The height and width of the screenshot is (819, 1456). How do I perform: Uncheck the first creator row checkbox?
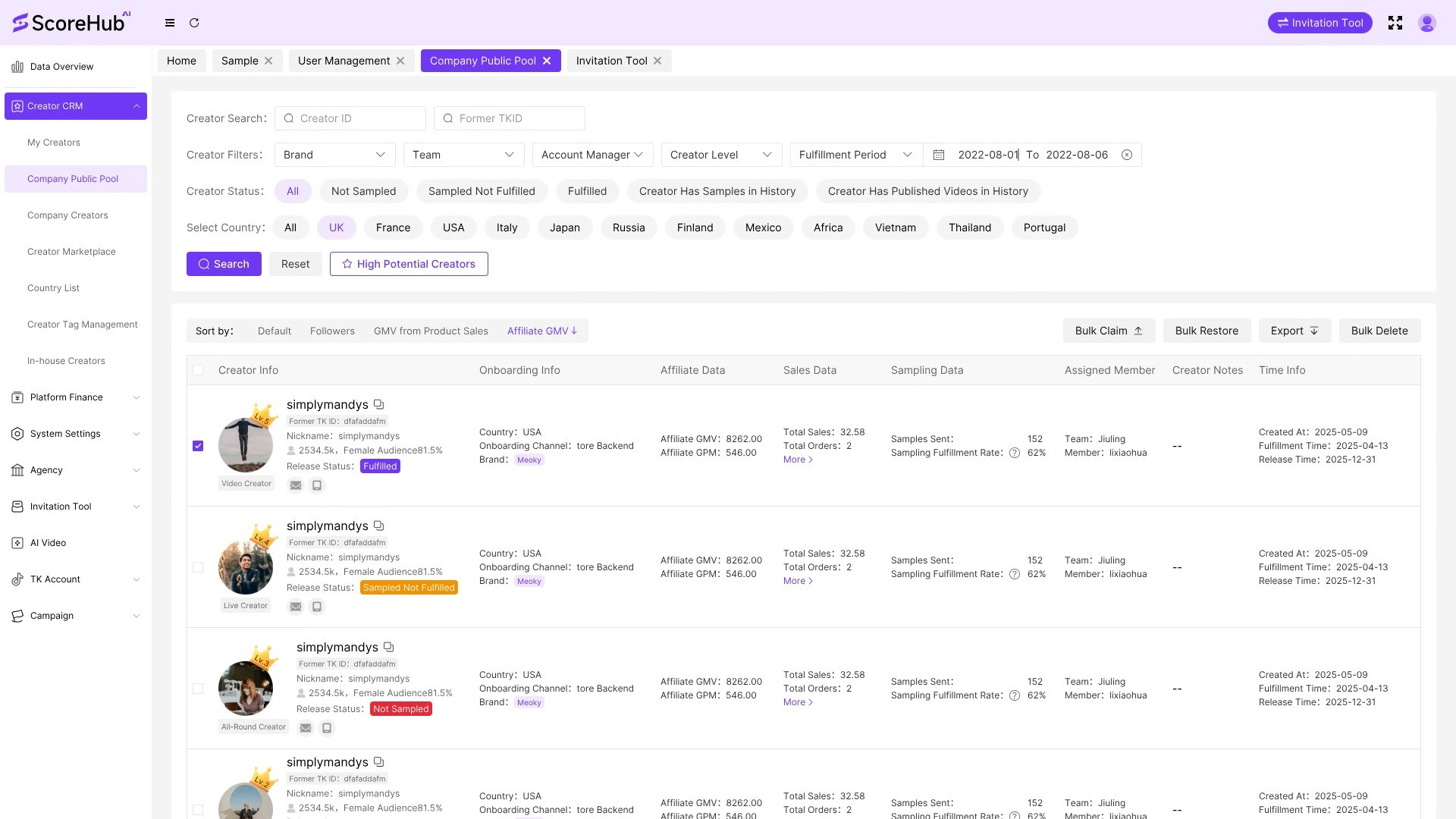[198, 446]
